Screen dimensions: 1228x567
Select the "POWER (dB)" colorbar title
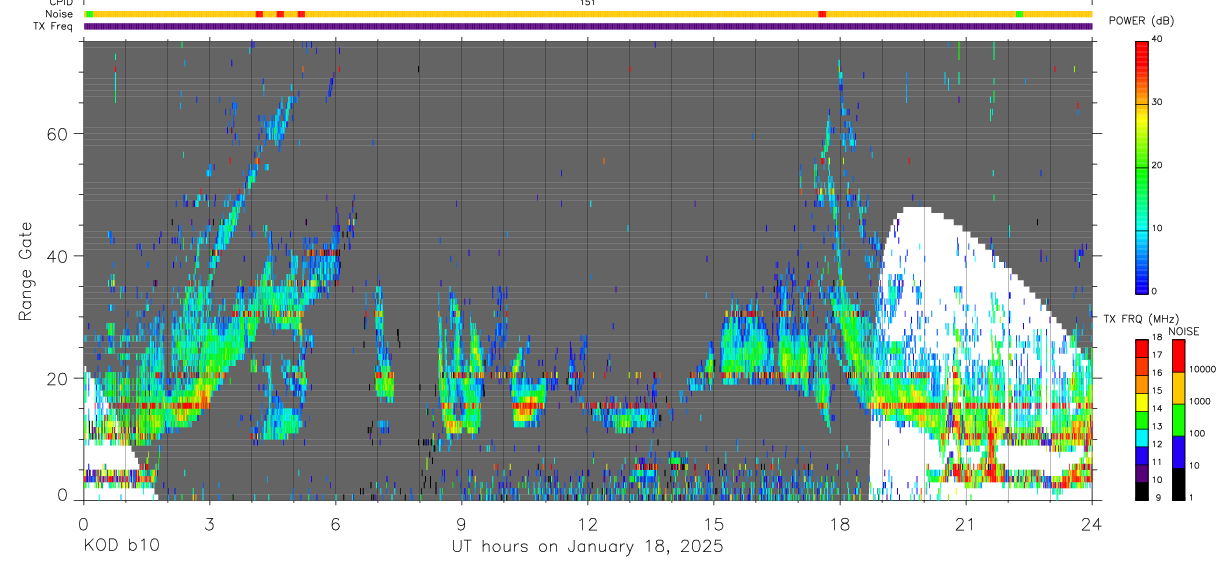1141,21
